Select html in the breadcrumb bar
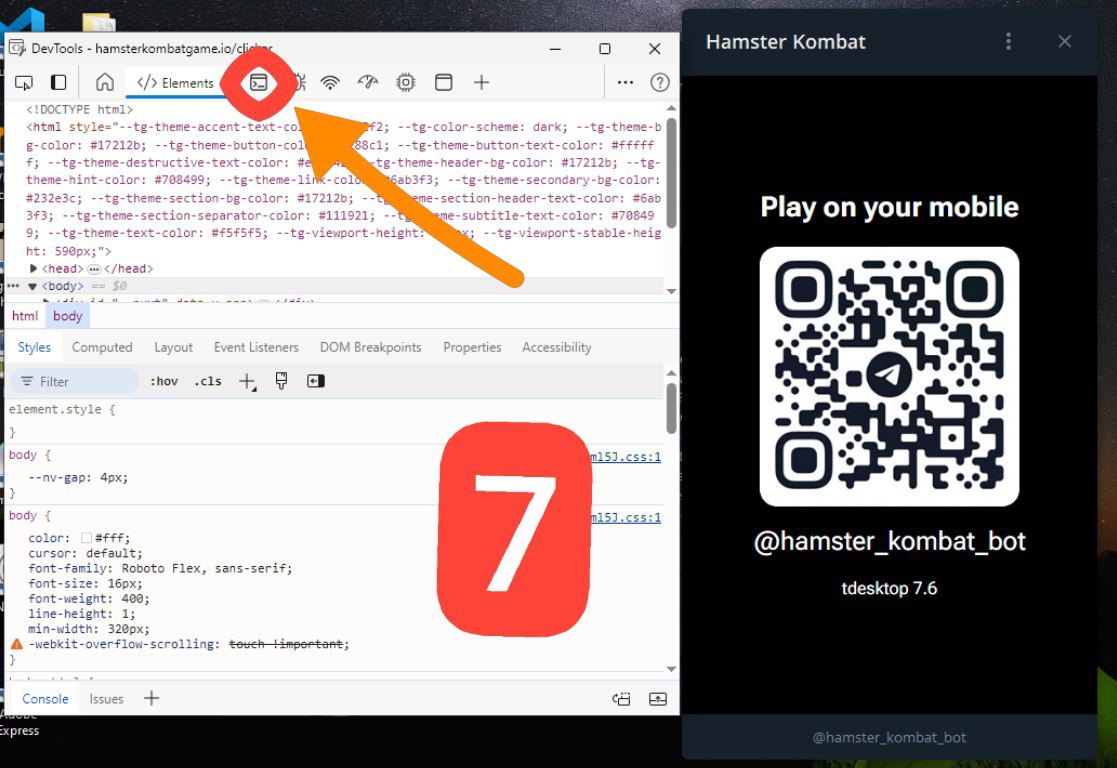This screenshot has width=1117, height=768. coord(25,316)
